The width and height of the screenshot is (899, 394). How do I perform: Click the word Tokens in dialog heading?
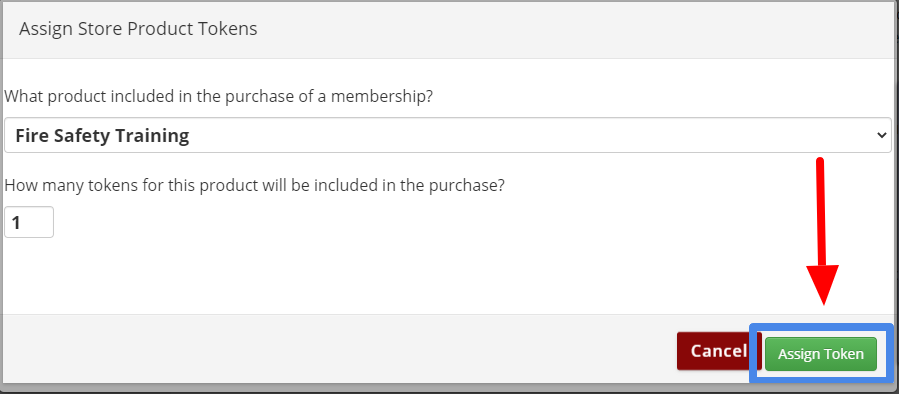pos(227,29)
